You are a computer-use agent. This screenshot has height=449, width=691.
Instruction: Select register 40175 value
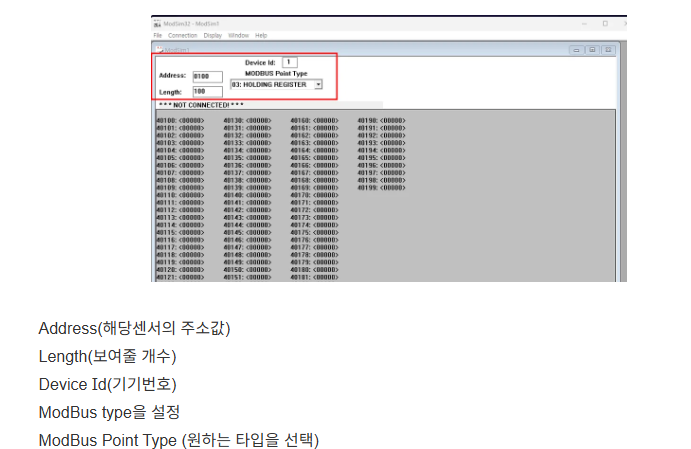click(326, 232)
